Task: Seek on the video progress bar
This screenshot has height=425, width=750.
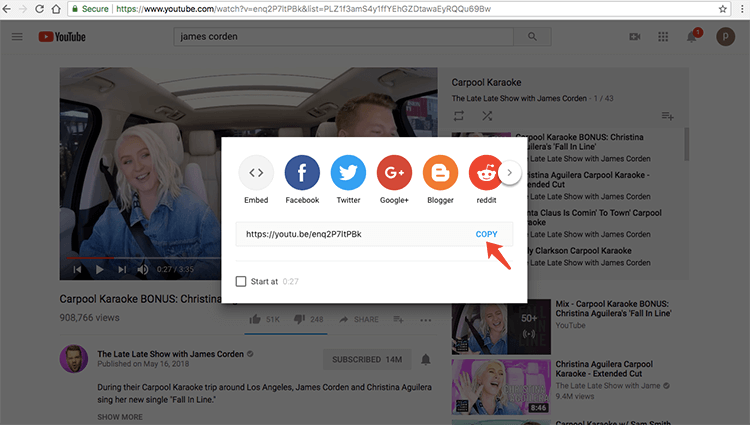Action: pos(143,258)
